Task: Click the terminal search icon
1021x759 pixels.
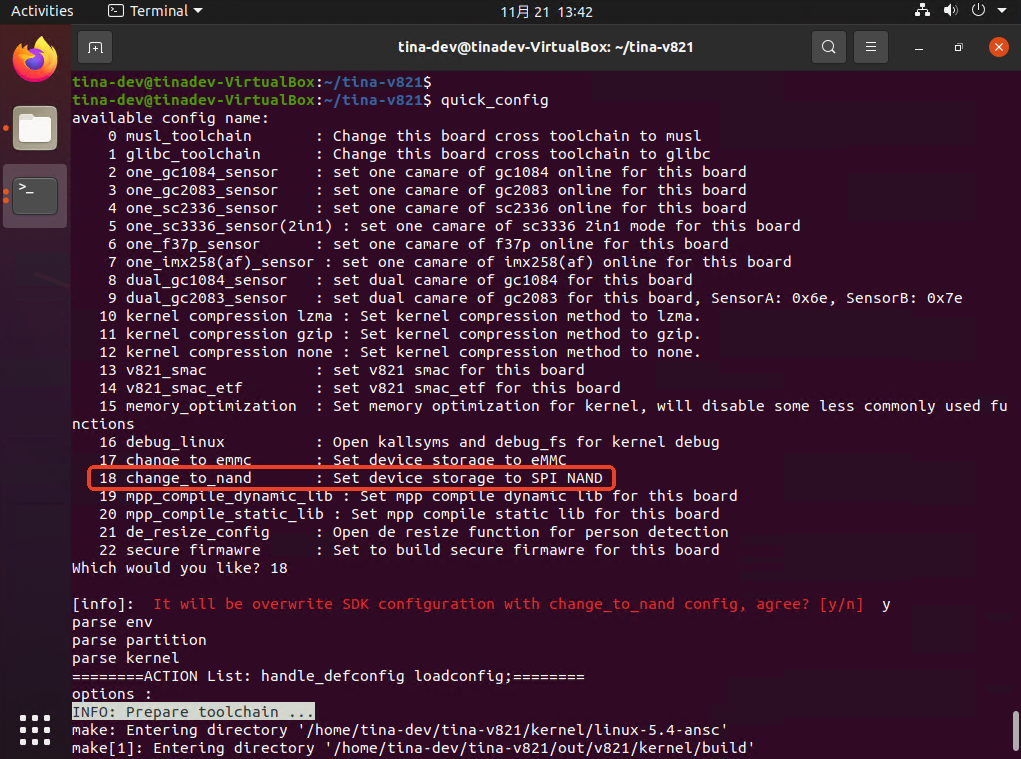Action: [x=828, y=47]
